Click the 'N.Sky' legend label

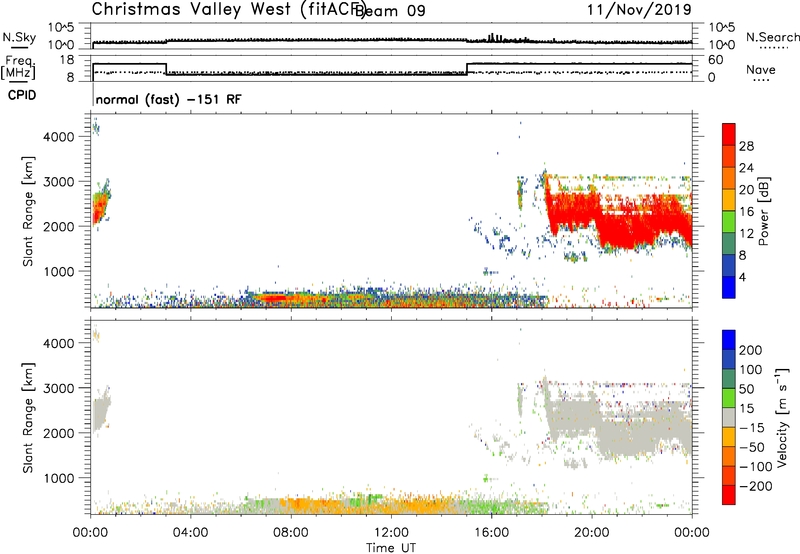point(19,37)
